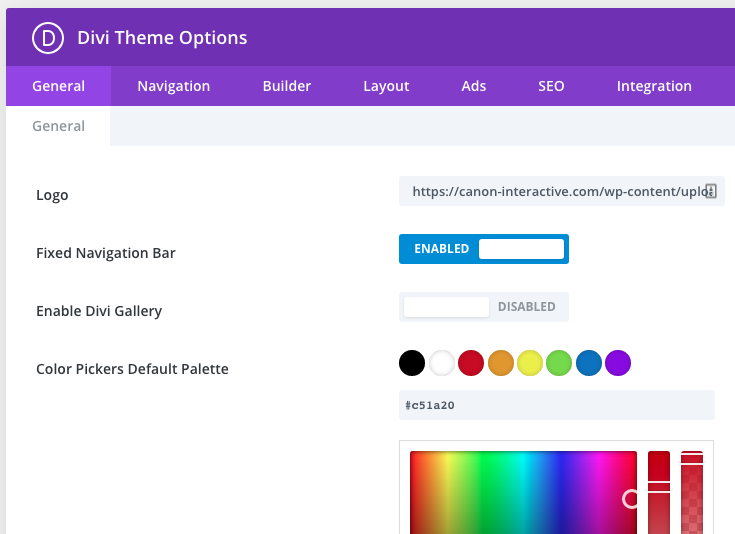Switch to the Integration tab
This screenshot has width=735, height=534.
[654, 86]
